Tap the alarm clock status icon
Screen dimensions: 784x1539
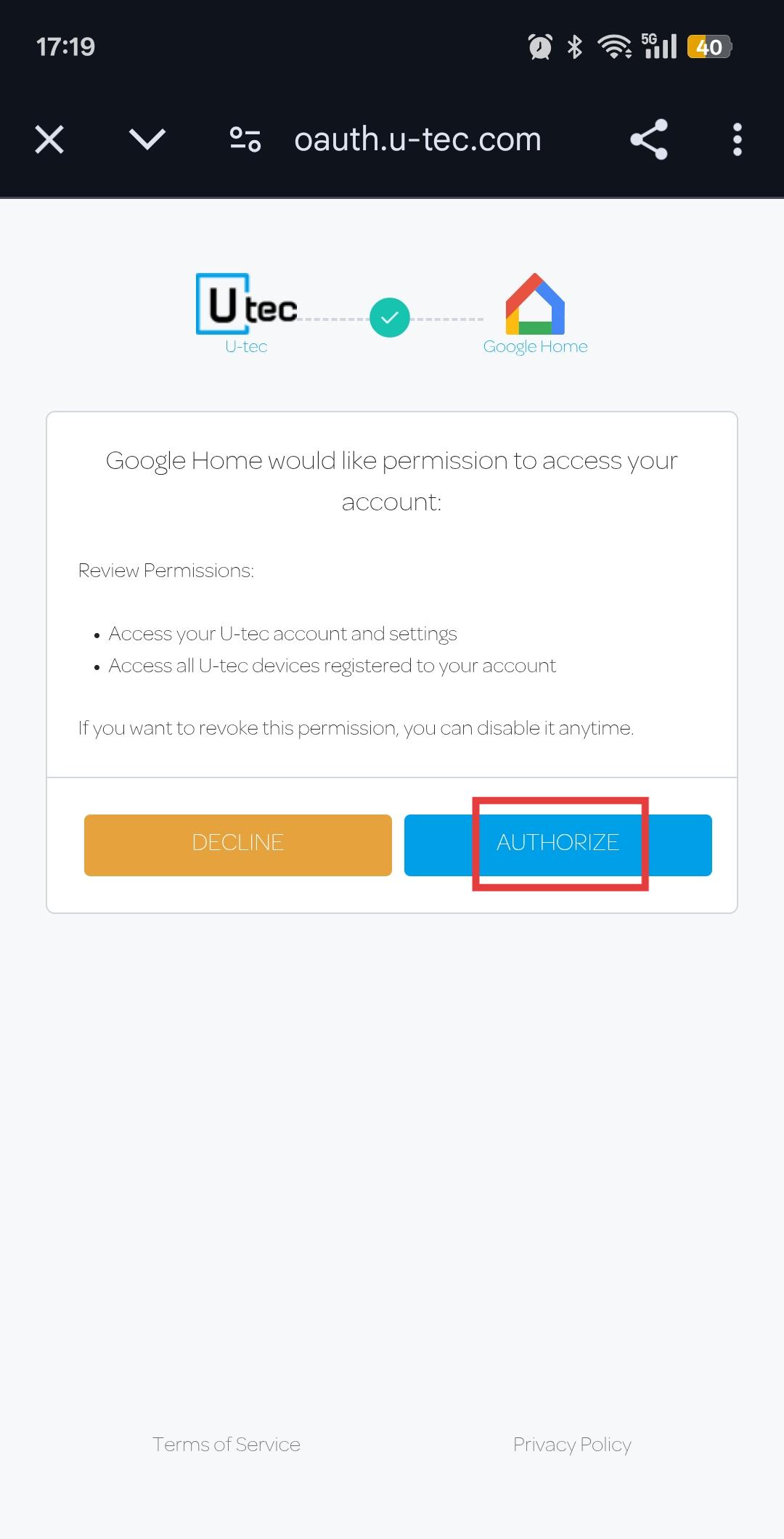(540, 47)
